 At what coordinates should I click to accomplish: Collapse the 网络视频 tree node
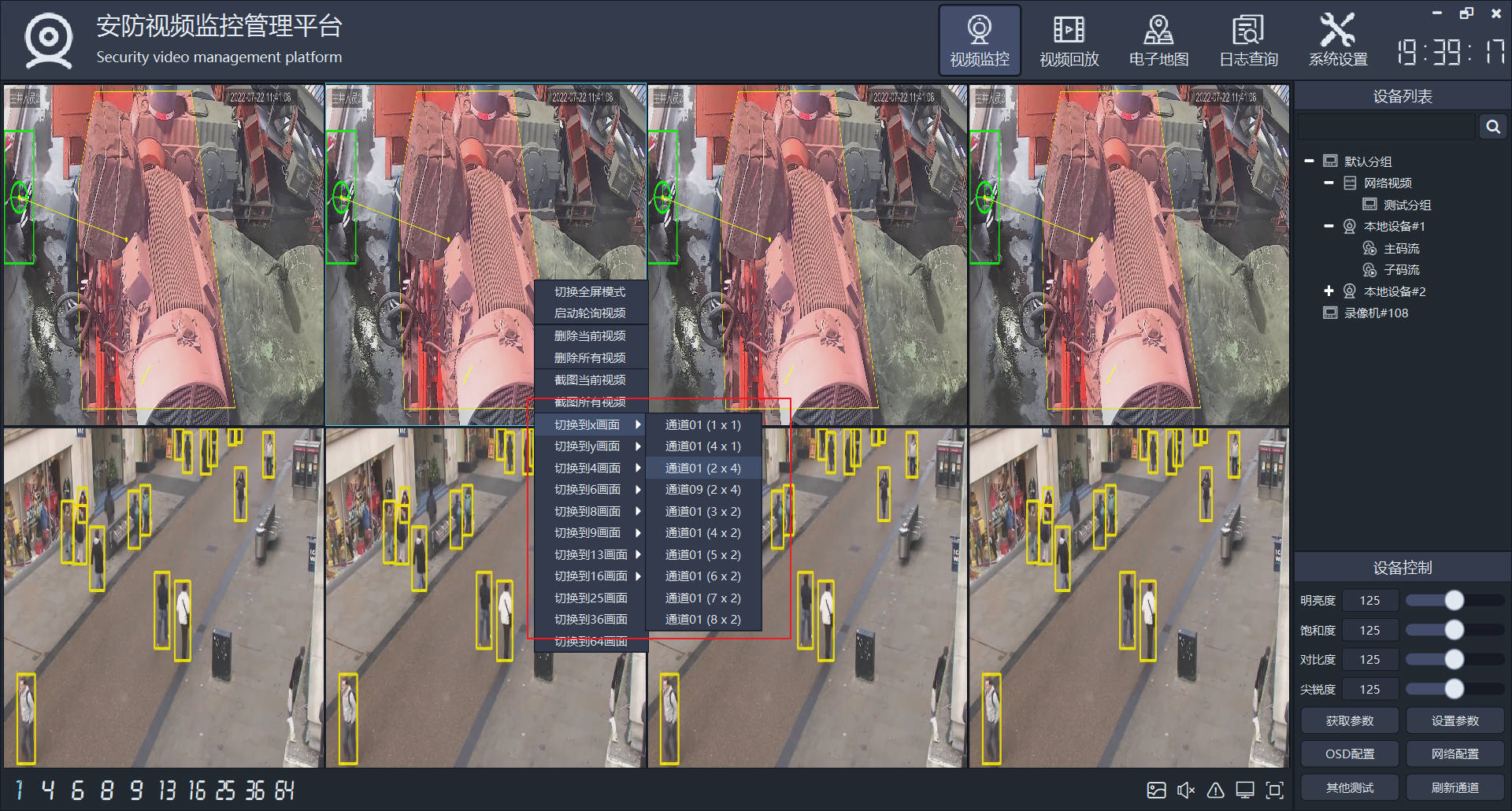coord(1329,183)
